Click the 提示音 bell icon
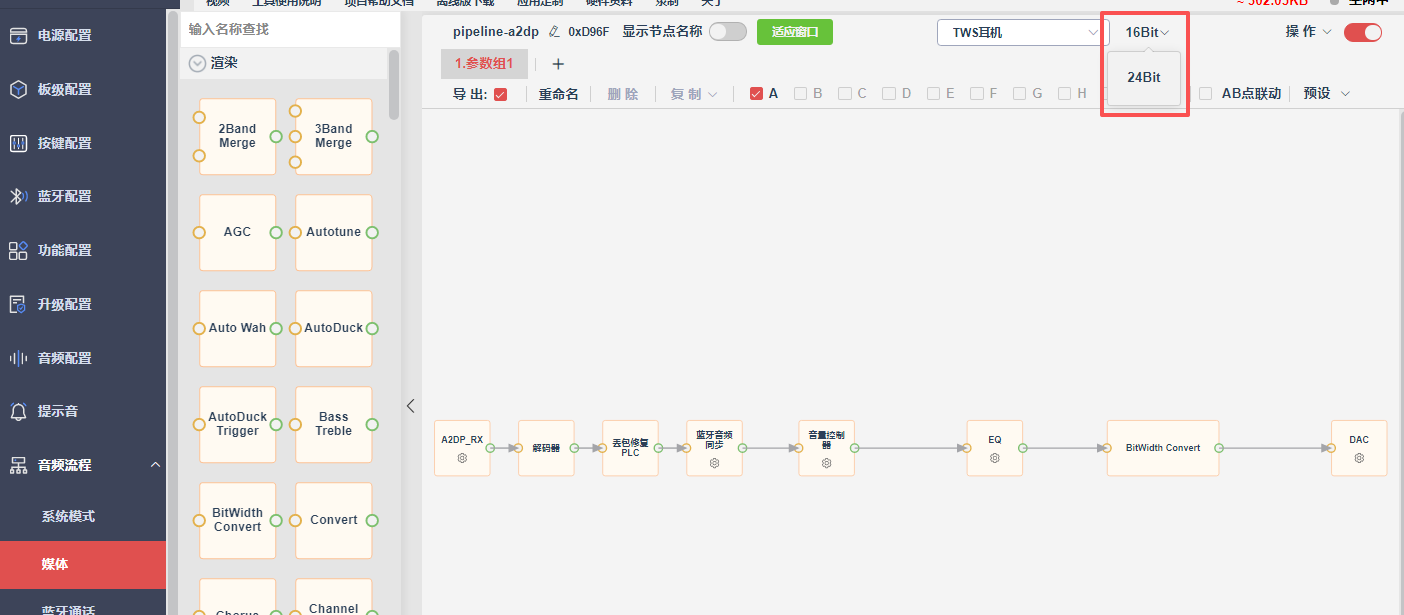This screenshot has height=615, width=1404. 18,412
